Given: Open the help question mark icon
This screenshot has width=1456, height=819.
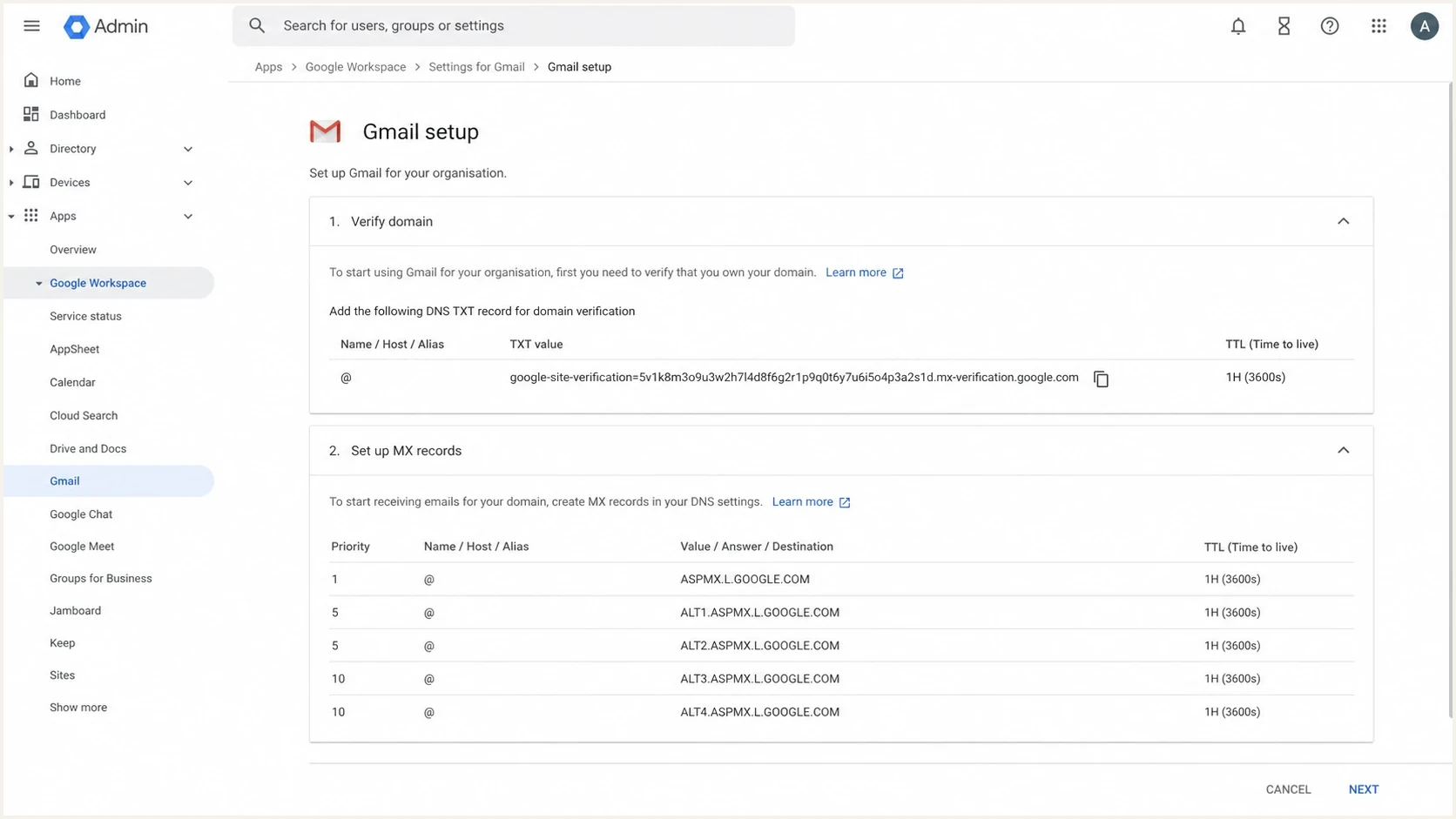Looking at the screenshot, I should [1330, 26].
